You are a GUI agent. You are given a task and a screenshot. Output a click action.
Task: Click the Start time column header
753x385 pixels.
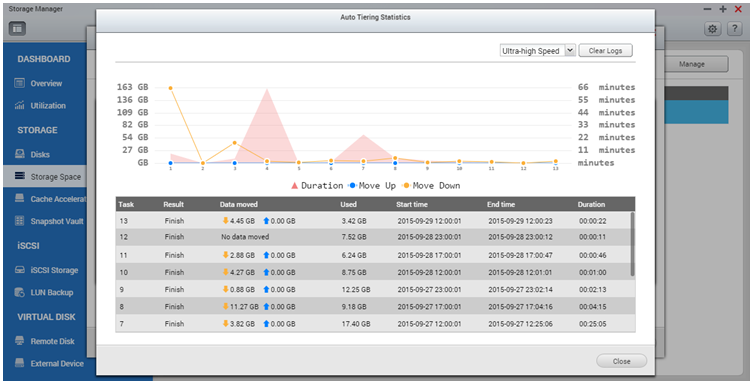(412, 204)
